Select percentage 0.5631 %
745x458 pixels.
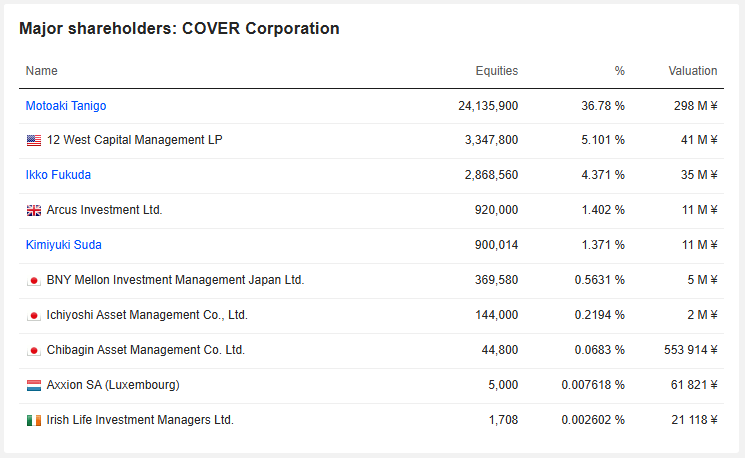coord(600,280)
